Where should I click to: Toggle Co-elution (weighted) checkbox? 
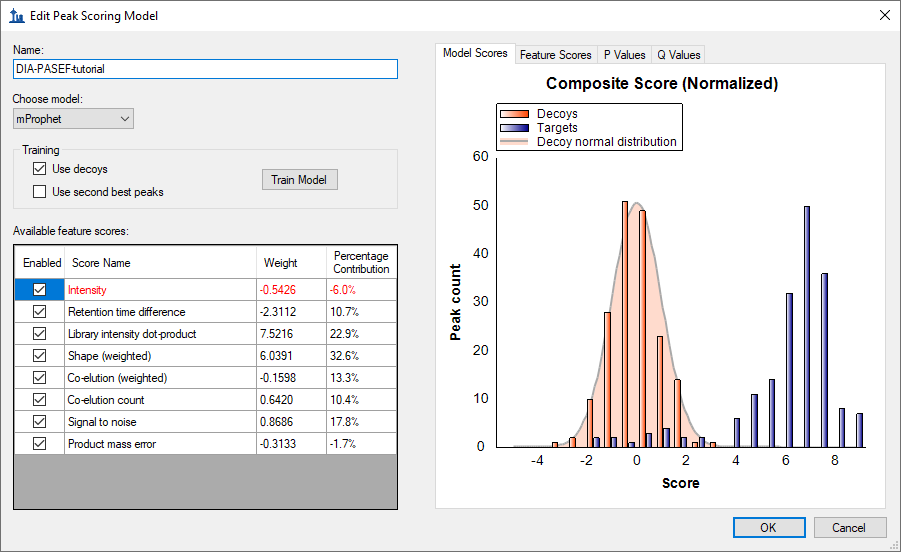tap(39, 378)
